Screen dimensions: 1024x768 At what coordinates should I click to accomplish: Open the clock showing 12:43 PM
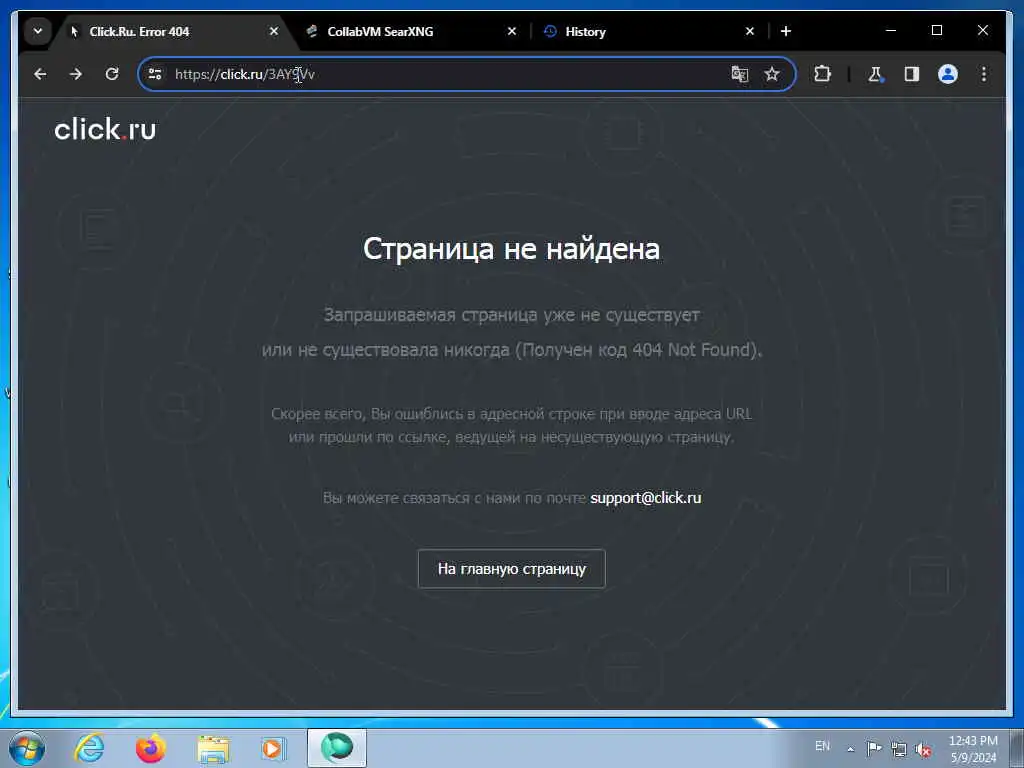pyautogui.click(x=973, y=749)
